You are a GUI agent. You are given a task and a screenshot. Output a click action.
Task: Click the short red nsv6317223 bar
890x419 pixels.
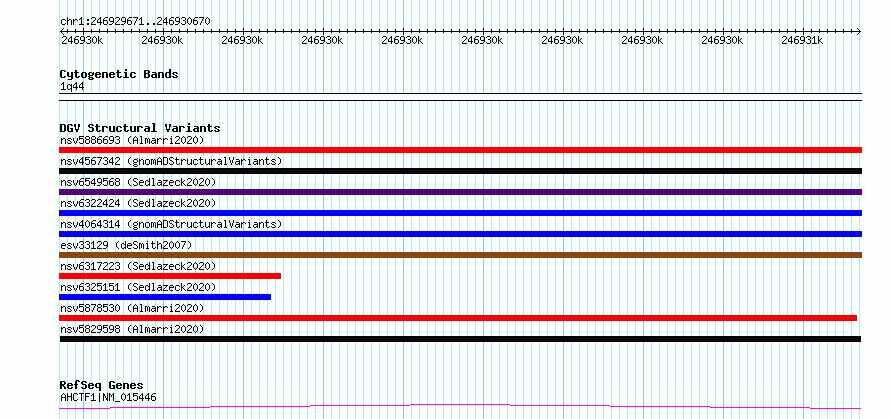coord(170,276)
